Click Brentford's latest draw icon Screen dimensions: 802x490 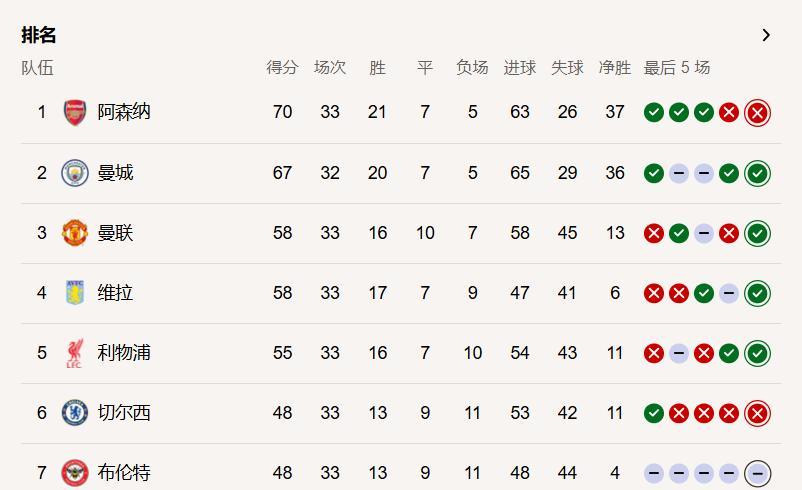[x=757, y=473]
